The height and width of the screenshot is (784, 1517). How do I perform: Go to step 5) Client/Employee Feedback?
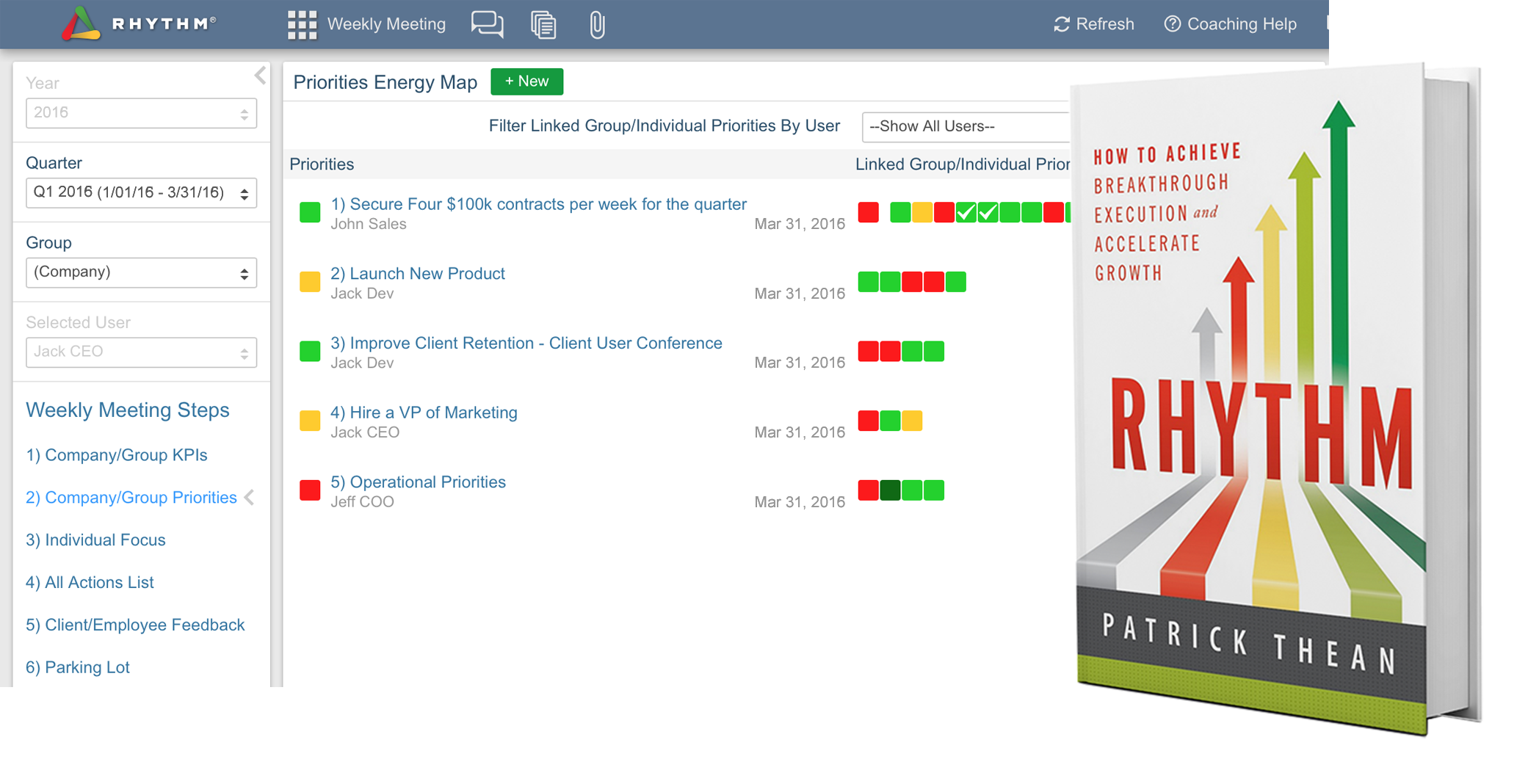click(135, 625)
